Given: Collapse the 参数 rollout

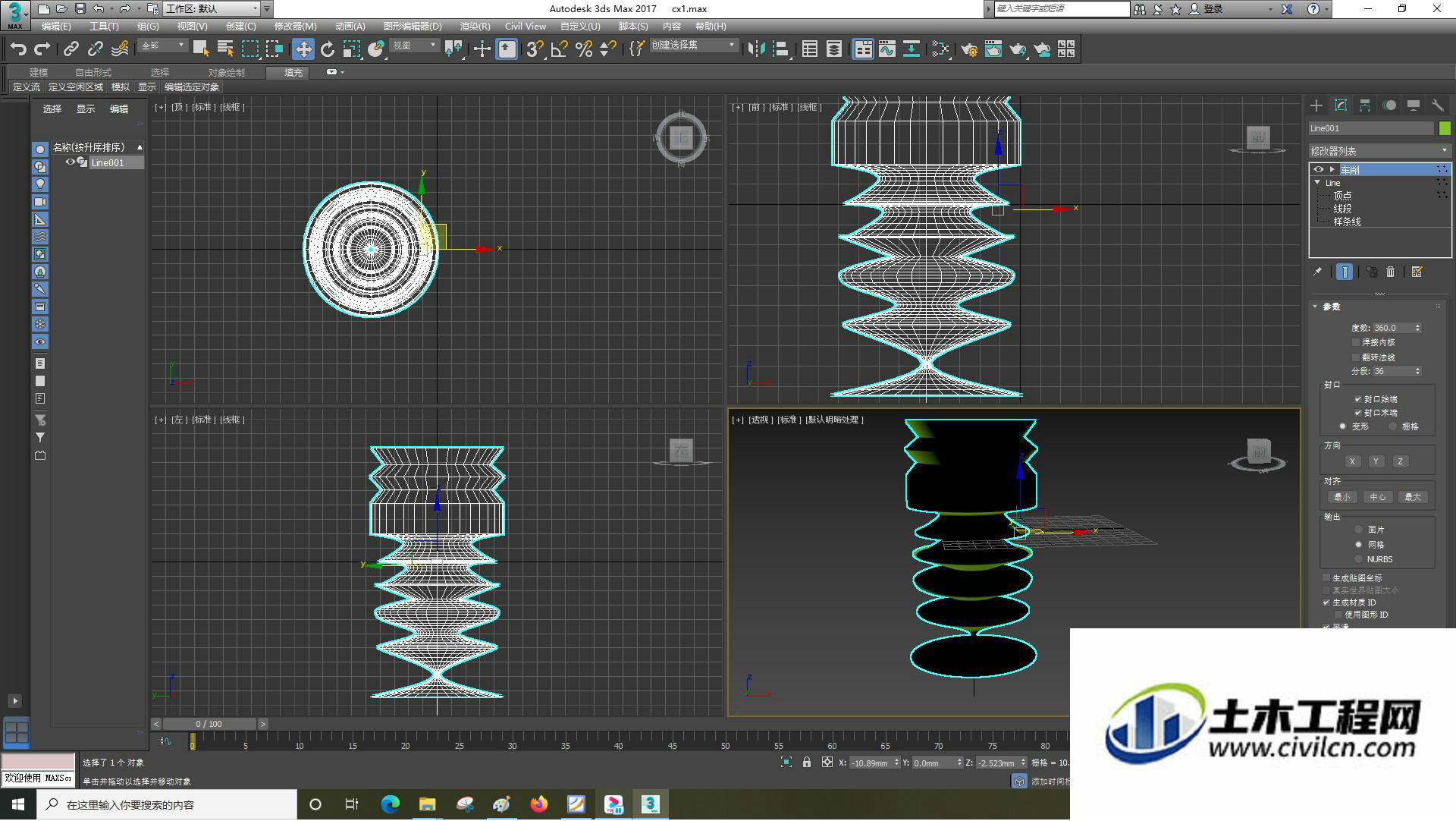Looking at the screenshot, I should click(x=1316, y=307).
